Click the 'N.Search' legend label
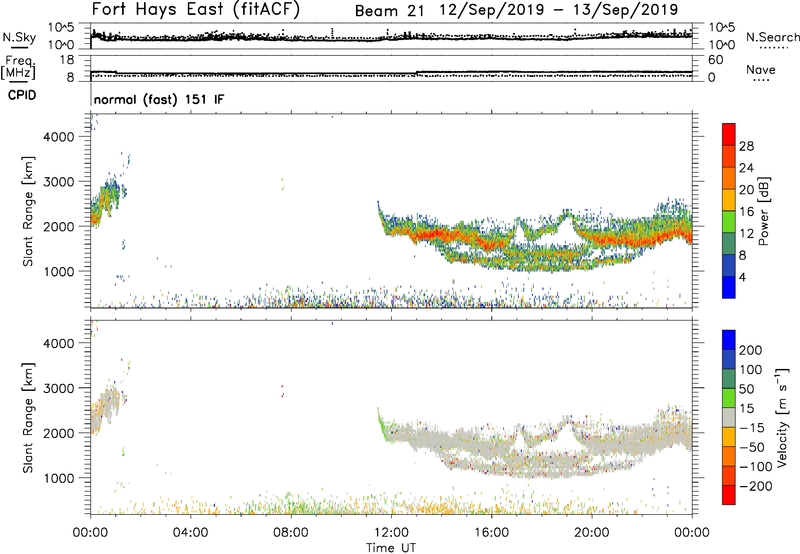 (772, 37)
